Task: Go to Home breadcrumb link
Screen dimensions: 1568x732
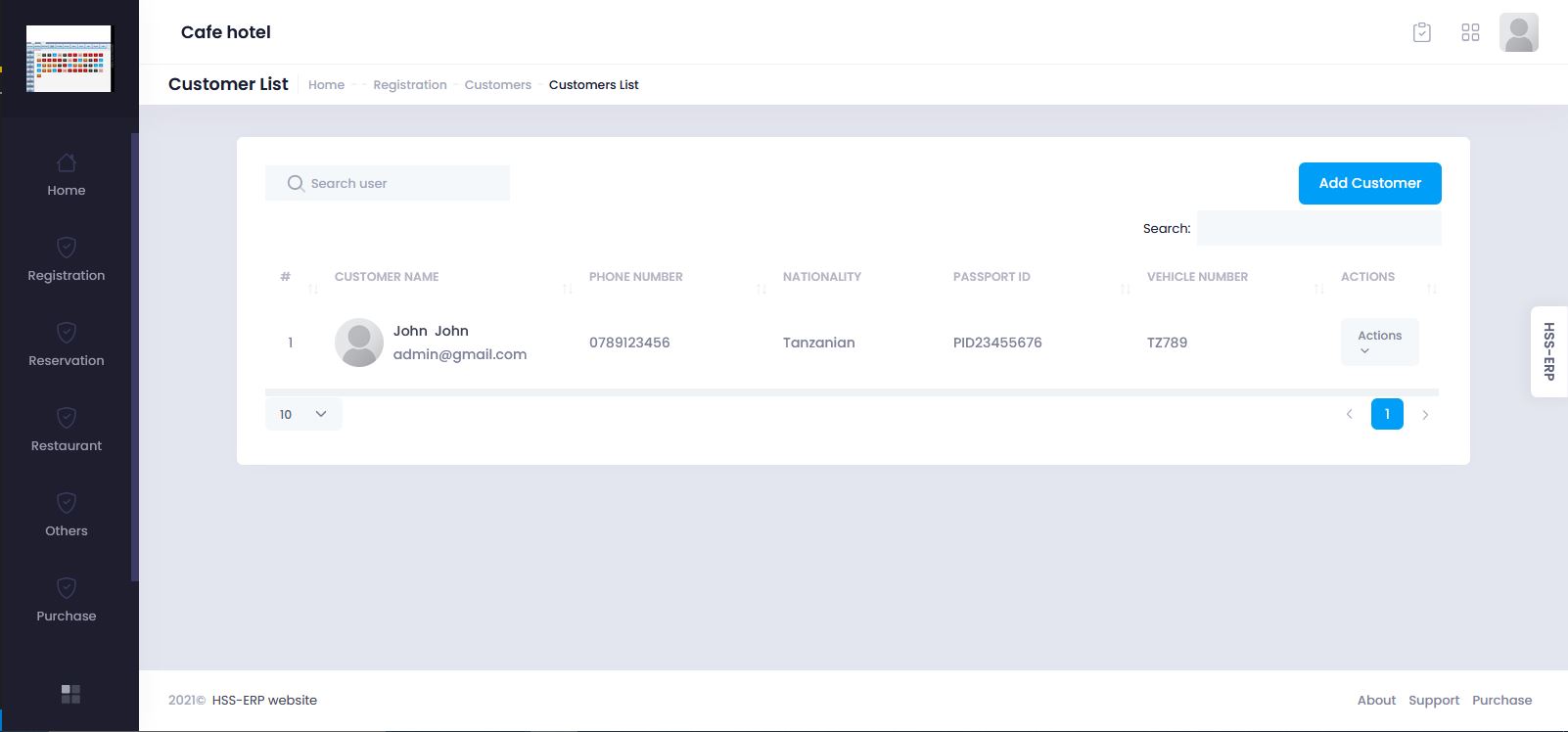Action: (326, 85)
